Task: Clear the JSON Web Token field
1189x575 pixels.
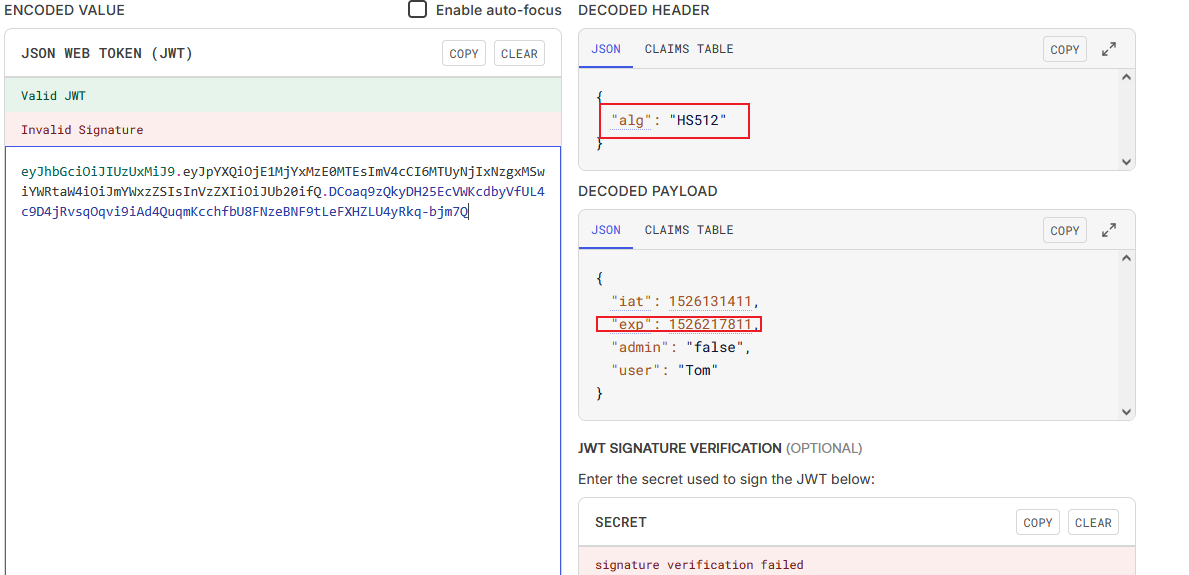Action: click(519, 54)
